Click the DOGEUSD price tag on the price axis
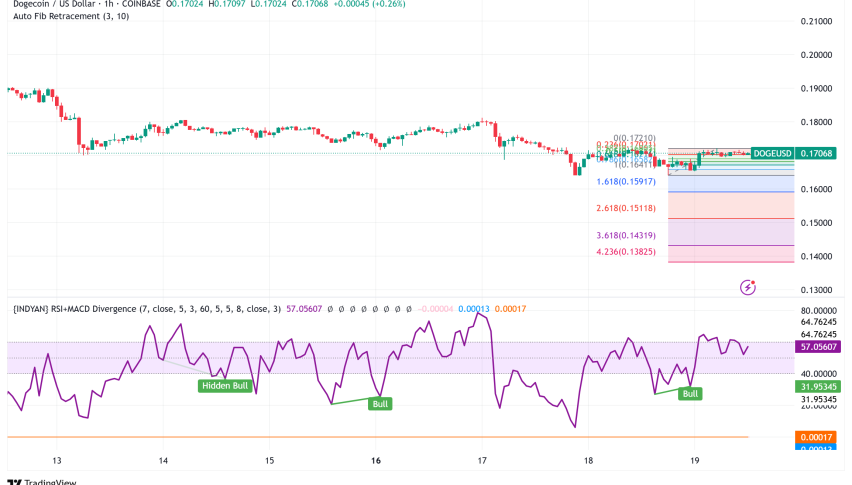This screenshot has width=852, height=485. [772, 153]
